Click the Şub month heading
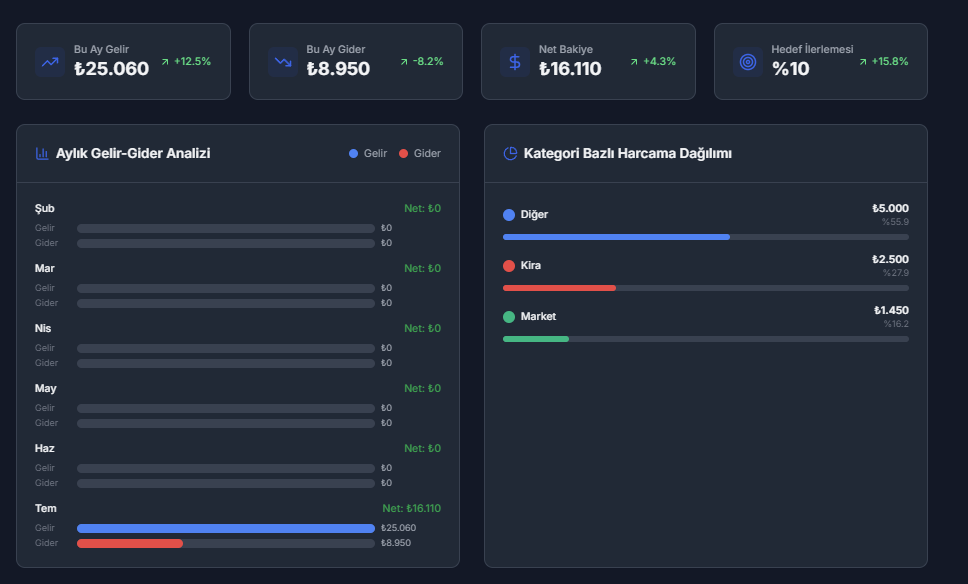 (44, 209)
